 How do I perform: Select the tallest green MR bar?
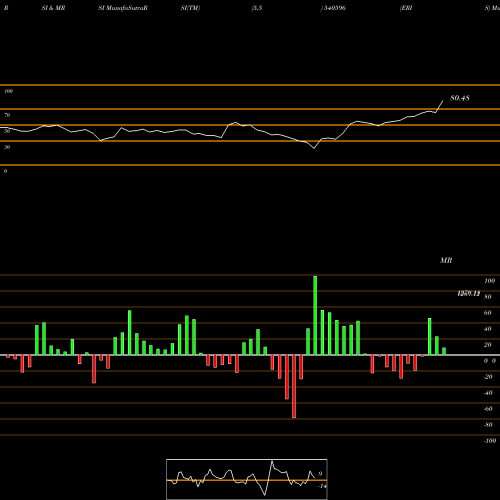click(x=315, y=315)
